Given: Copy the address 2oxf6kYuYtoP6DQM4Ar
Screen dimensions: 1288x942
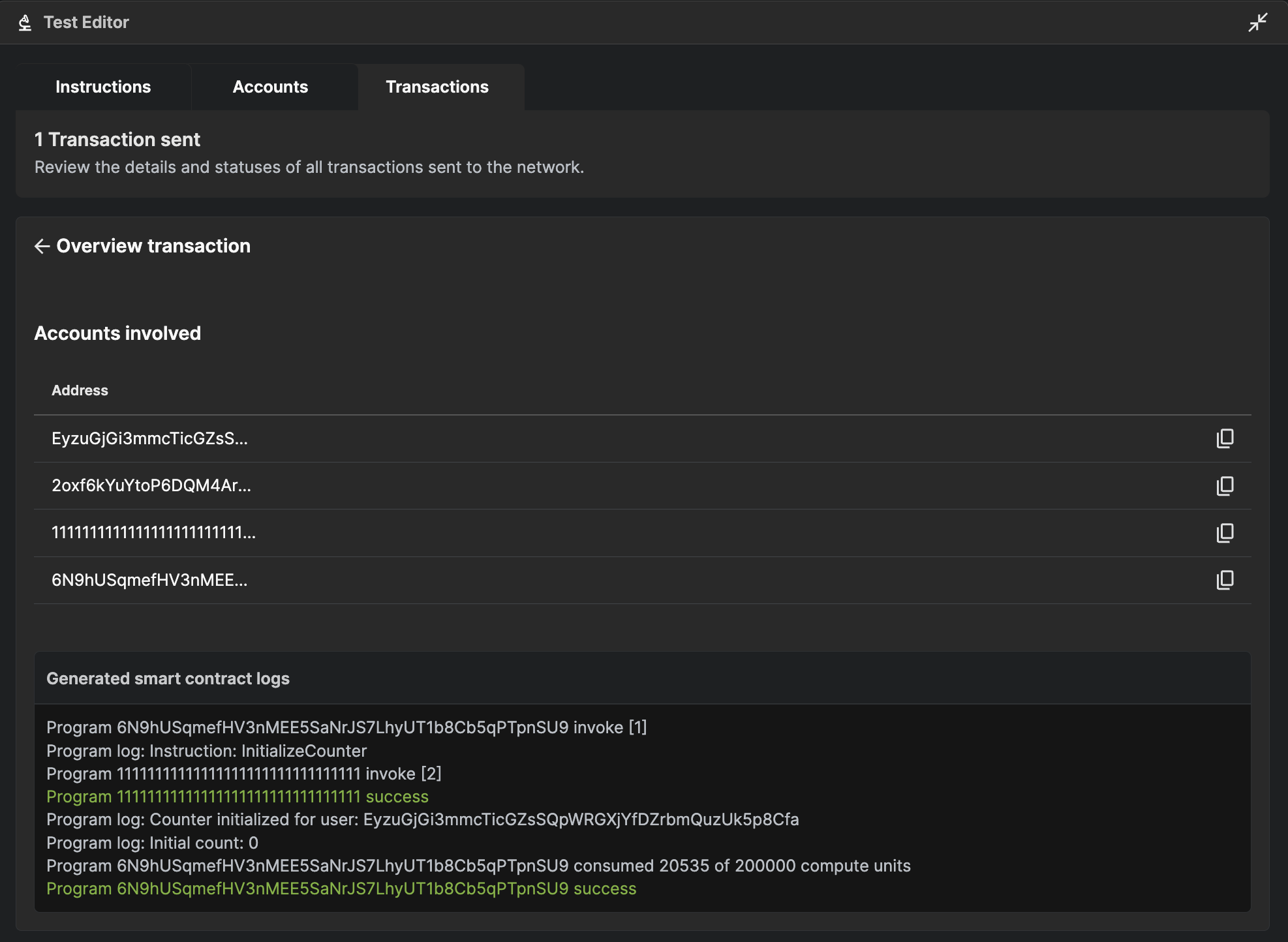Looking at the screenshot, I should 1225,486.
